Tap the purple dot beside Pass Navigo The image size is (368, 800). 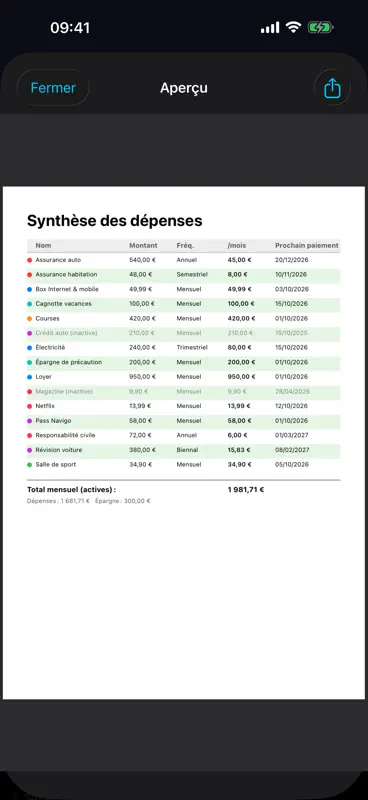[30, 421]
